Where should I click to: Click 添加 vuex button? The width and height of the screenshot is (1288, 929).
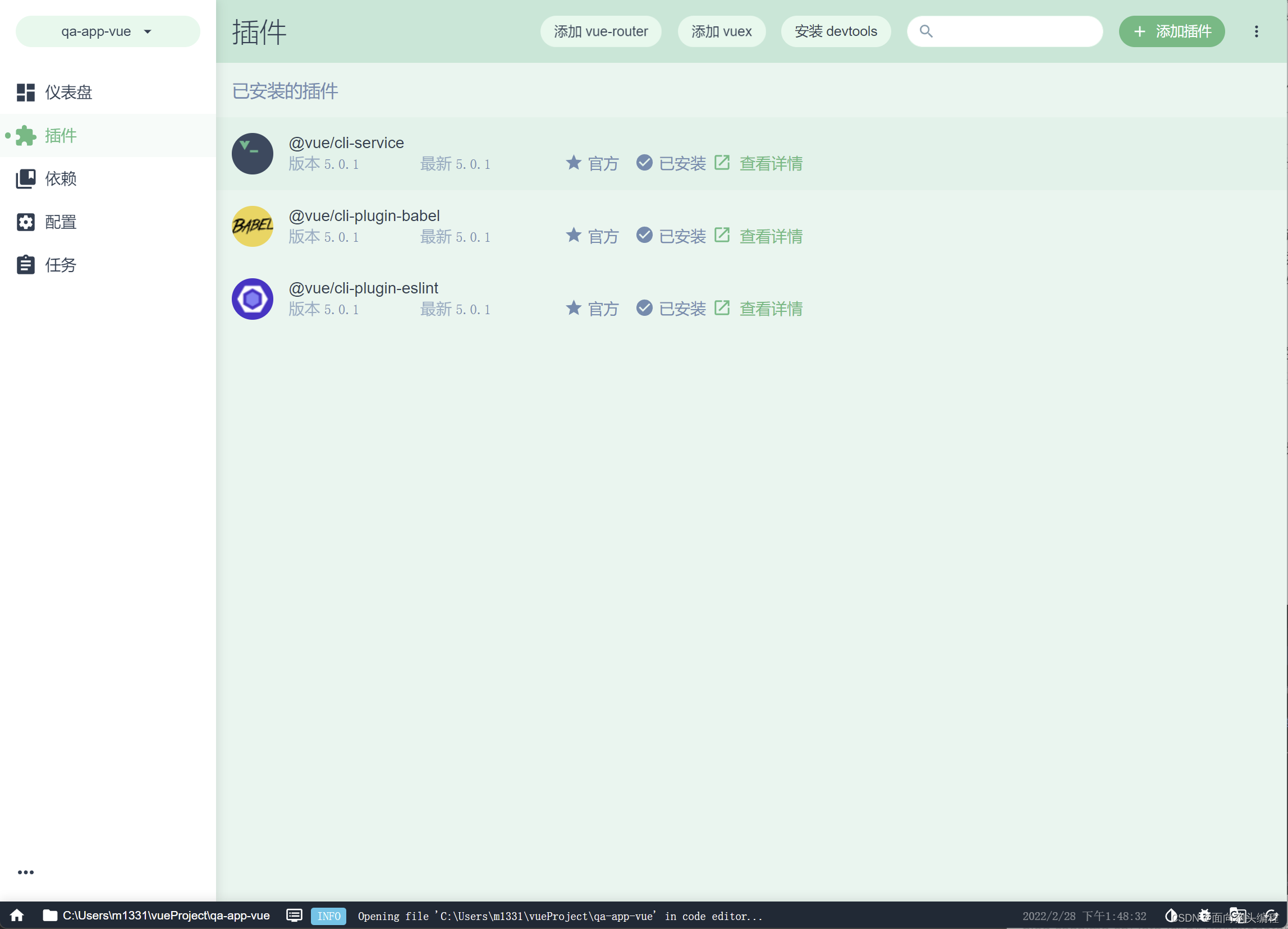(721, 31)
